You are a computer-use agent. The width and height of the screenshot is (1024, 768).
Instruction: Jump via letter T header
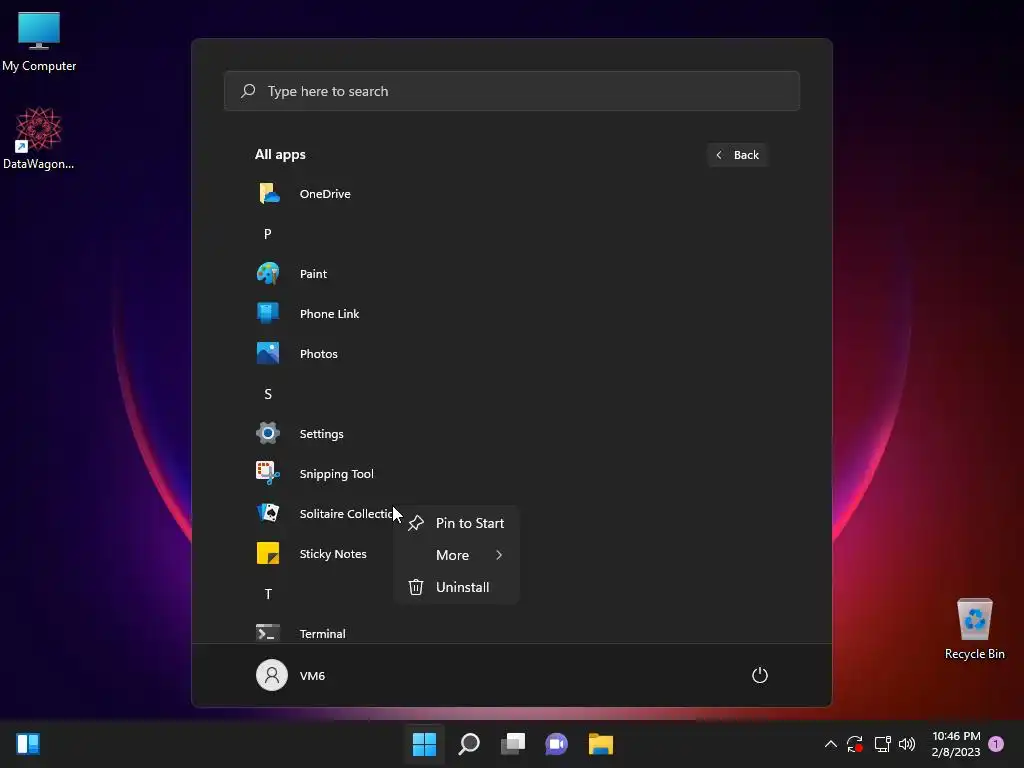tap(268, 594)
